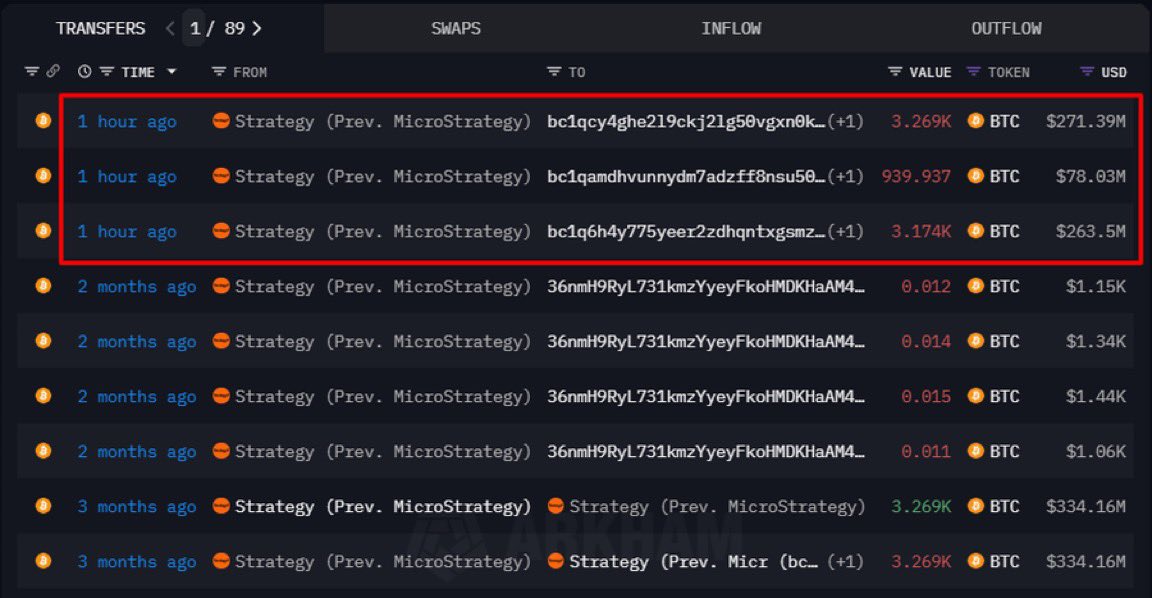
Task: Switch to the OUTFLOW tab
Action: (1006, 29)
